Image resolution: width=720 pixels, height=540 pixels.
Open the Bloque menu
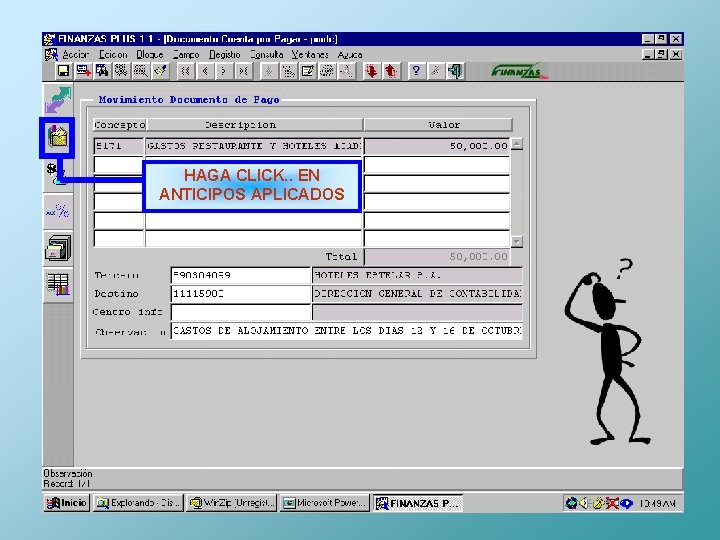pos(150,55)
